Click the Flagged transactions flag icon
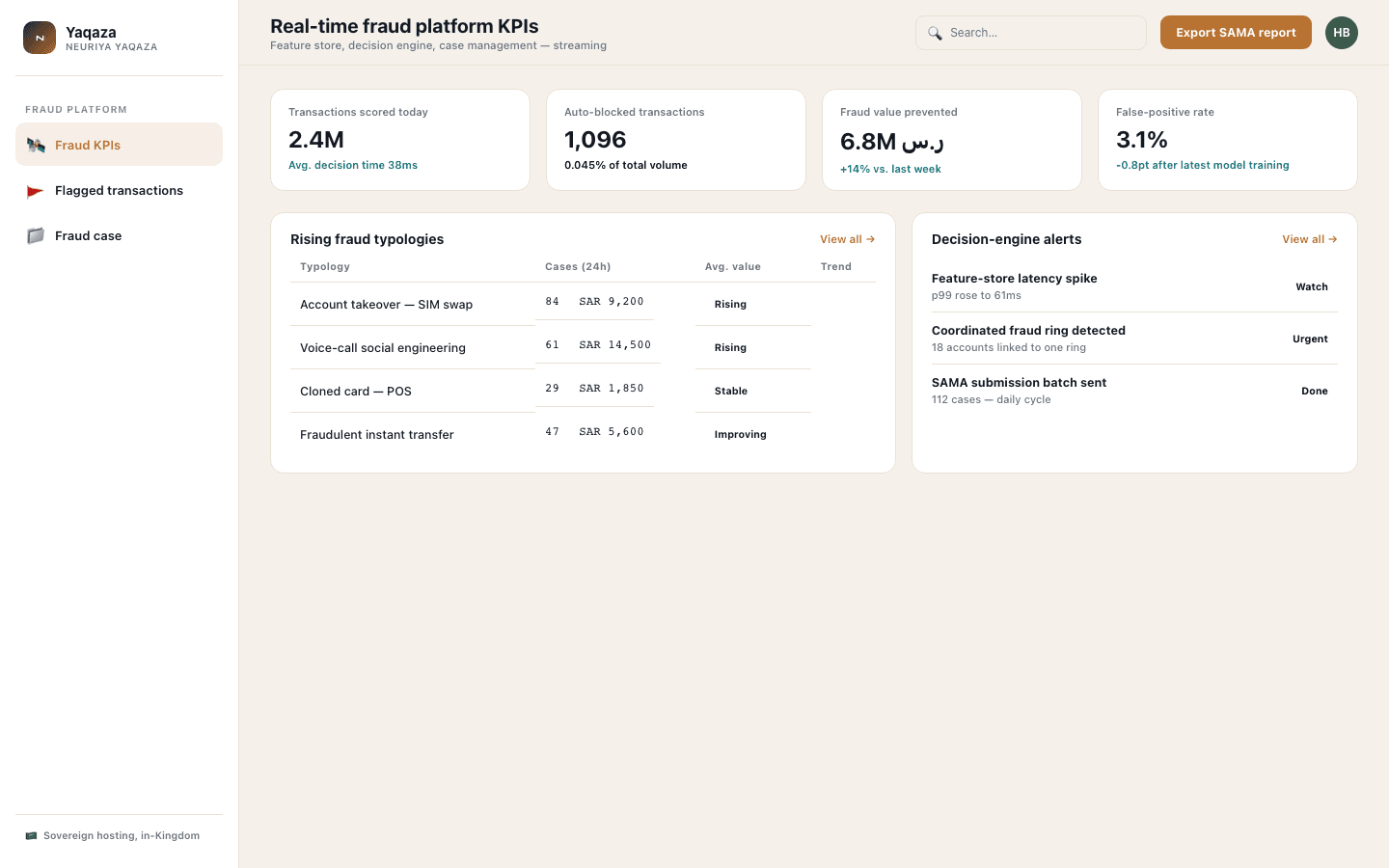The height and width of the screenshot is (868, 1389). pos(36,191)
